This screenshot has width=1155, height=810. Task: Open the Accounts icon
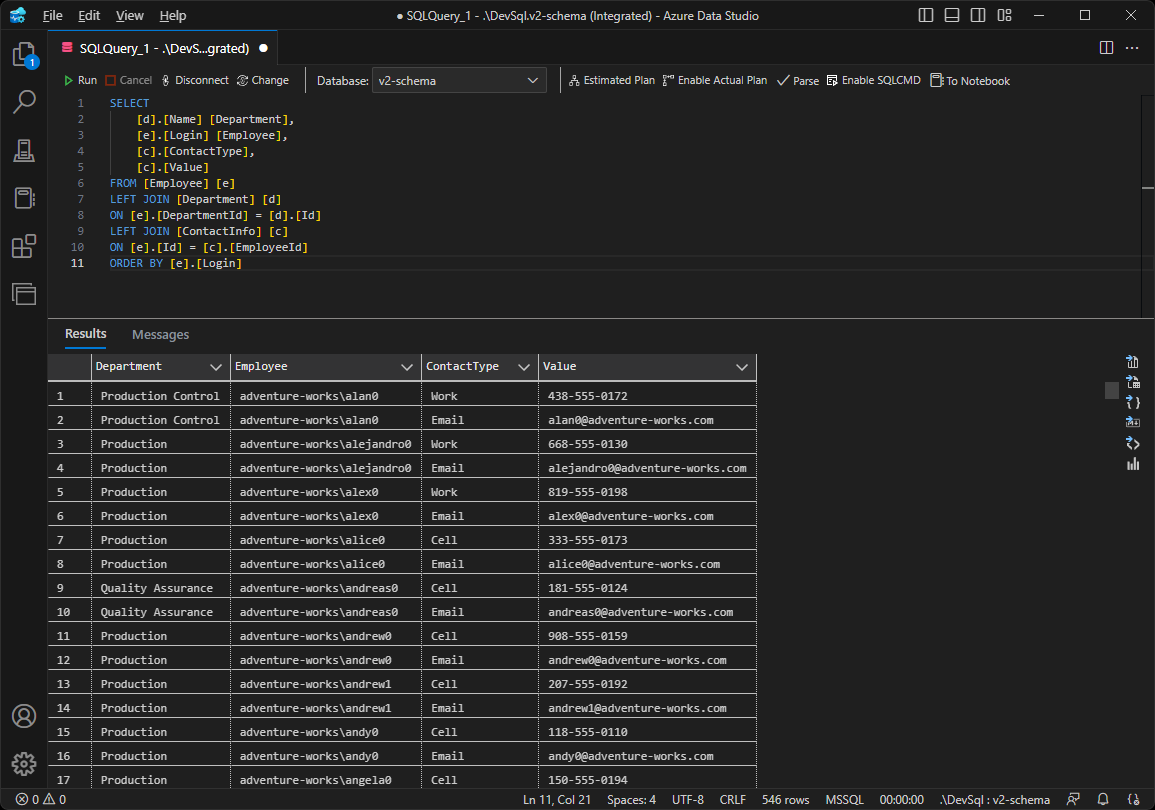point(24,716)
